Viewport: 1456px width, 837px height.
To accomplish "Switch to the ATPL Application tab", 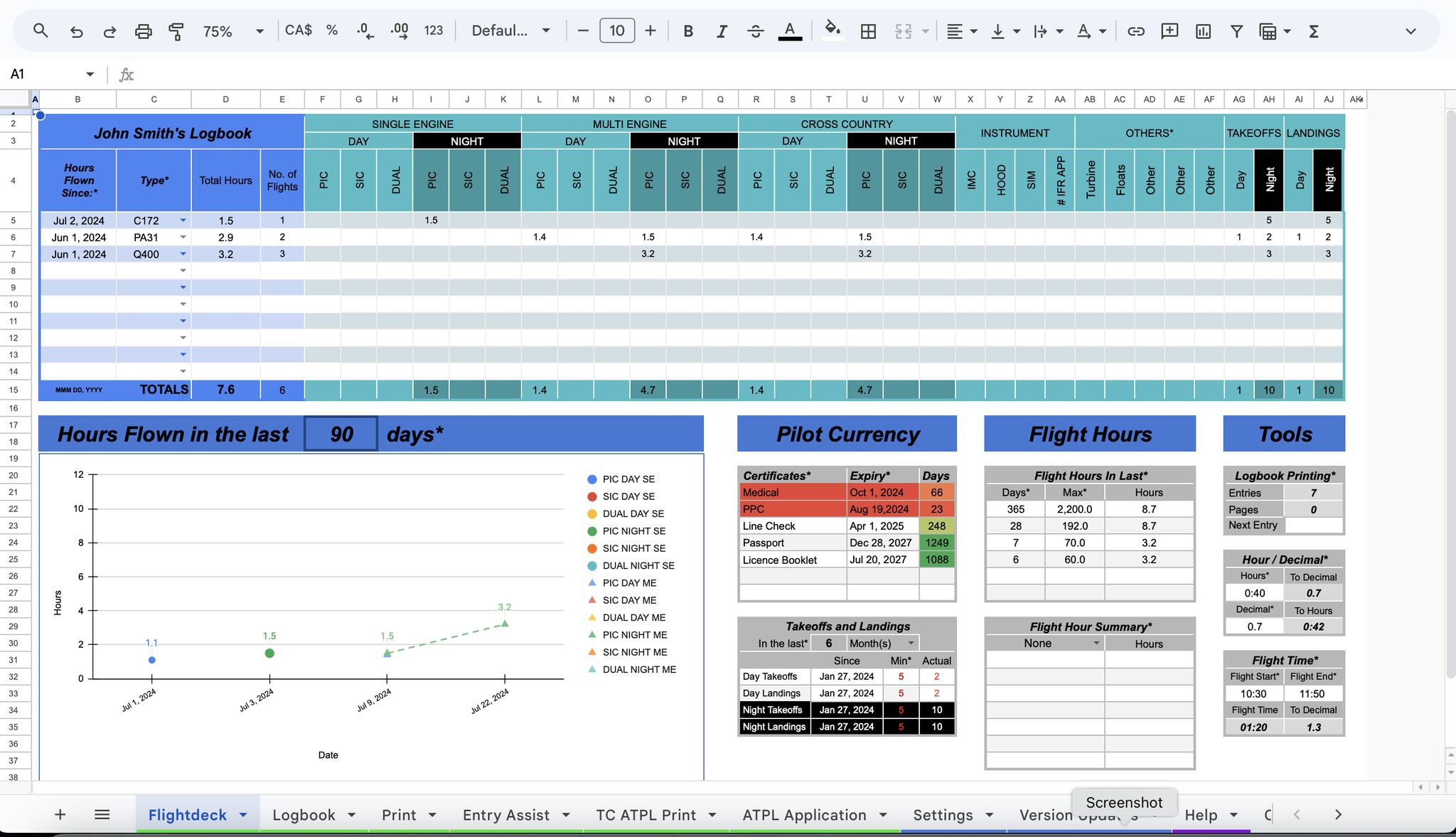I will (804, 815).
